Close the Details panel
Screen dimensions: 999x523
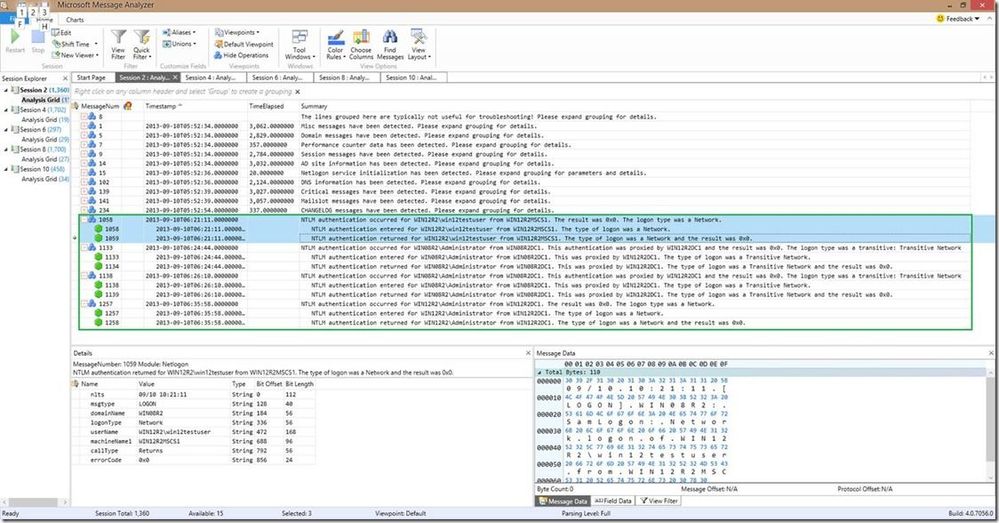[528, 353]
